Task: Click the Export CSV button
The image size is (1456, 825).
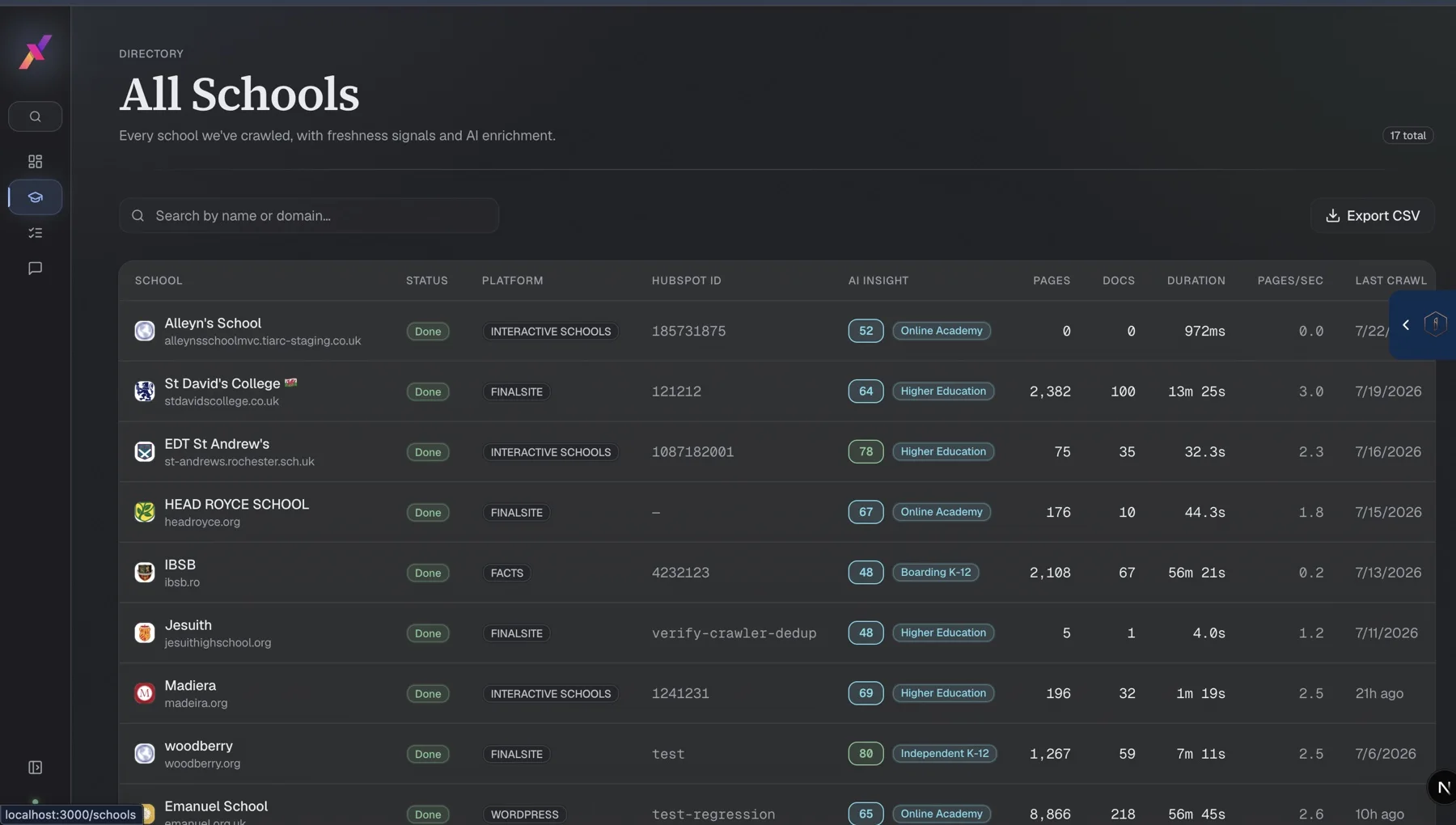Action: [1373, 216]
